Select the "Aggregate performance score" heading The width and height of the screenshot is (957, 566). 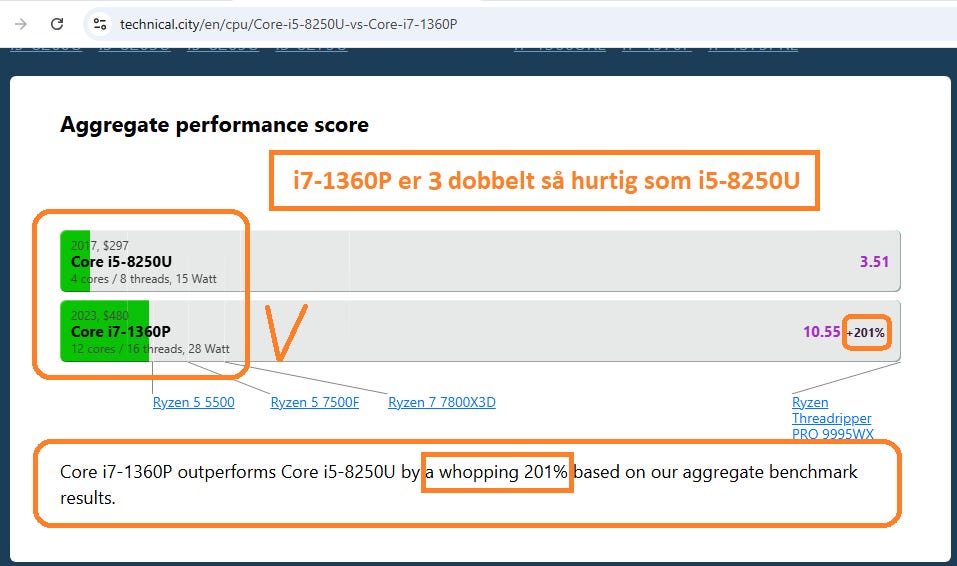pyautogui.click(x=214, y=125)
